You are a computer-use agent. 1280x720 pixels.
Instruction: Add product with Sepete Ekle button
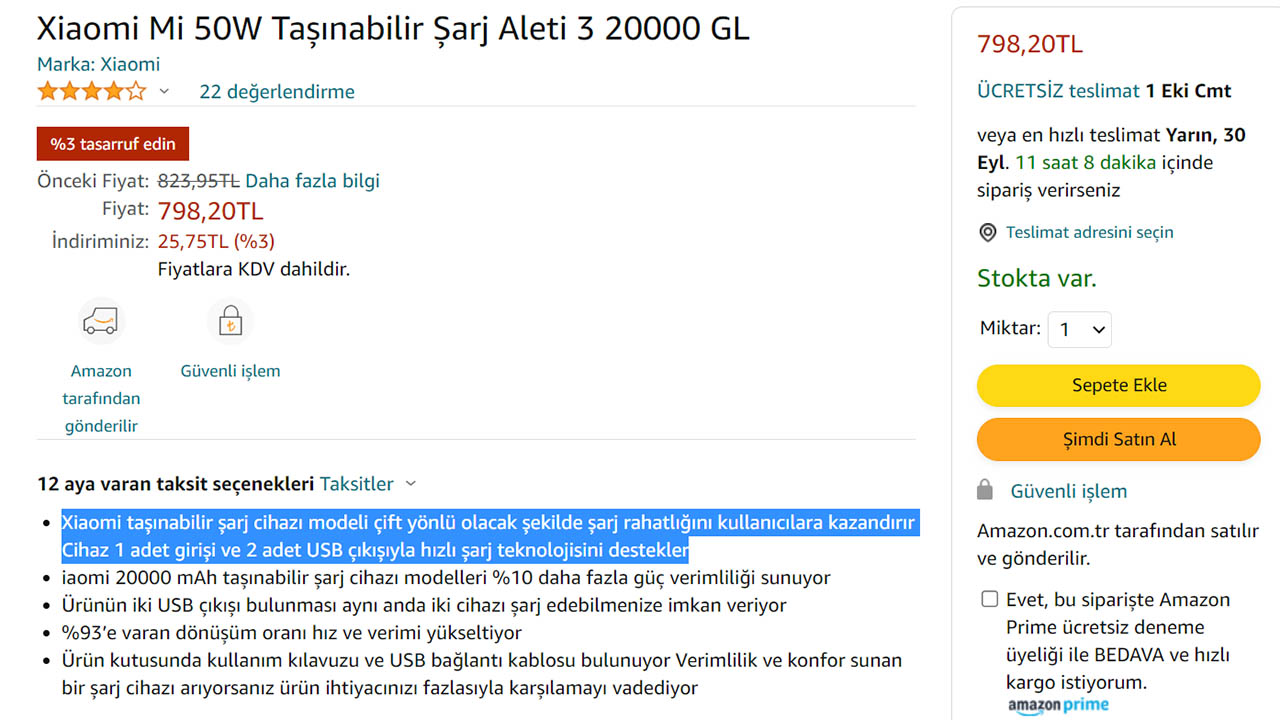point(1119,385)
